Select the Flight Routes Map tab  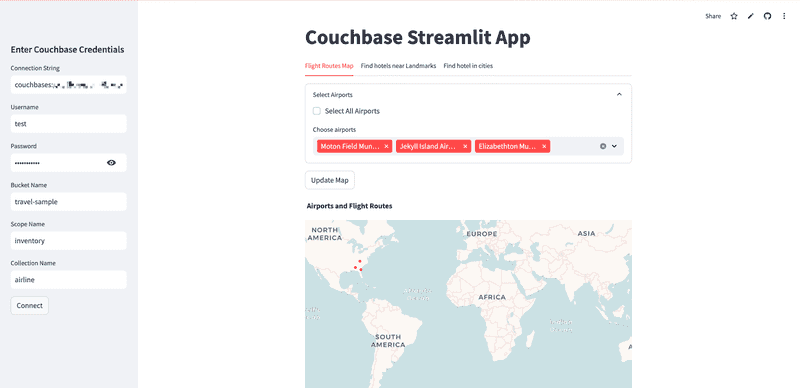click(329, 66)
